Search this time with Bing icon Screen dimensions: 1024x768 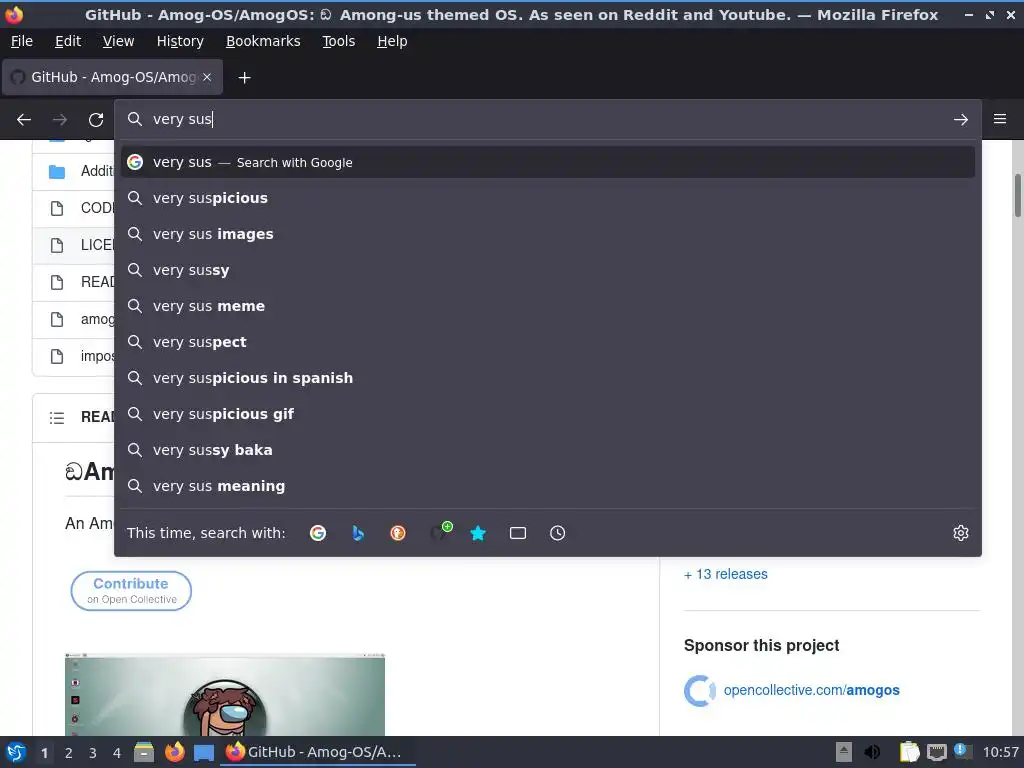(x=358, y=533)
